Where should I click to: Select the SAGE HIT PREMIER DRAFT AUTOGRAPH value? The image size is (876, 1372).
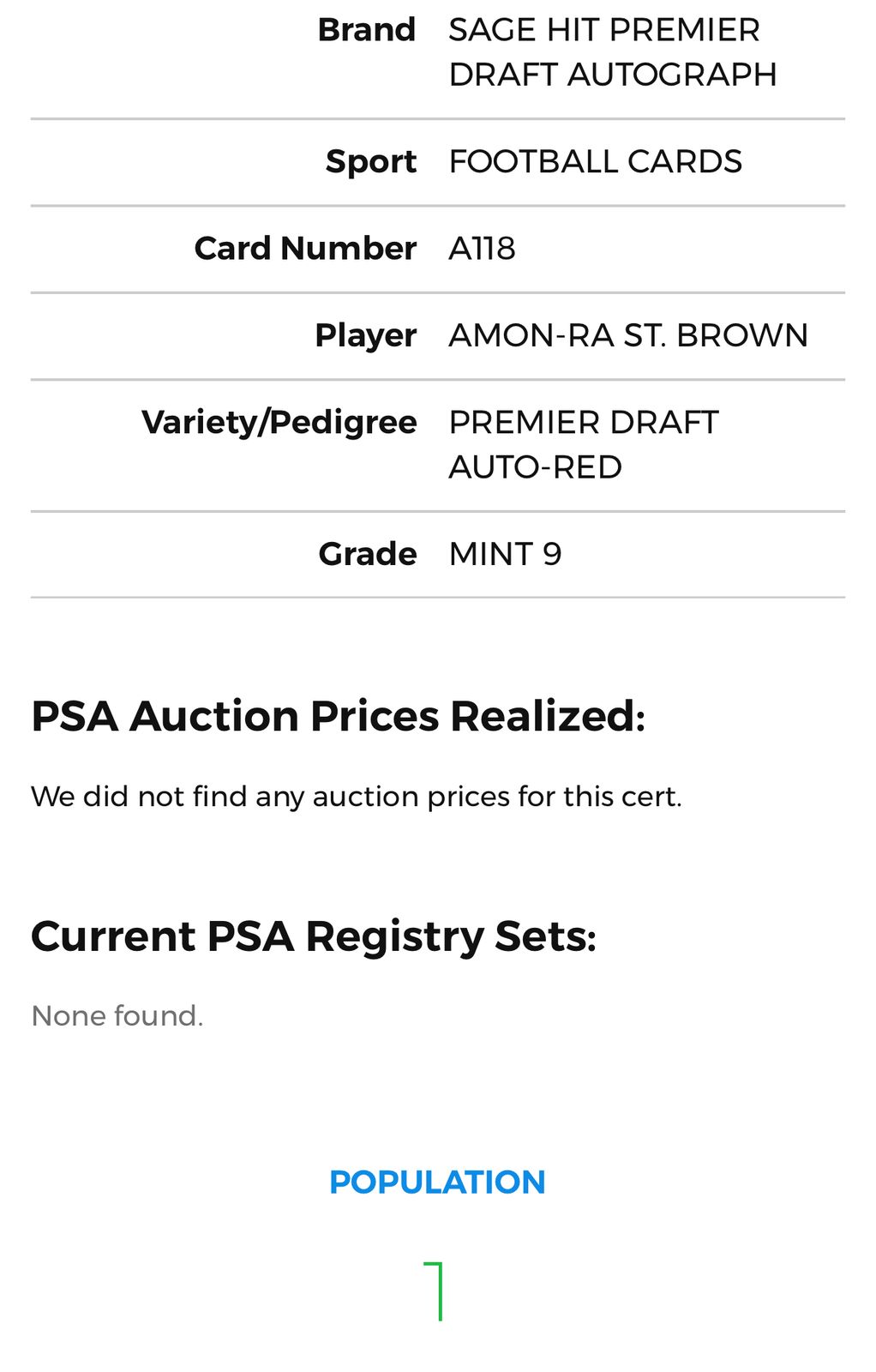(x=612, y=52)
